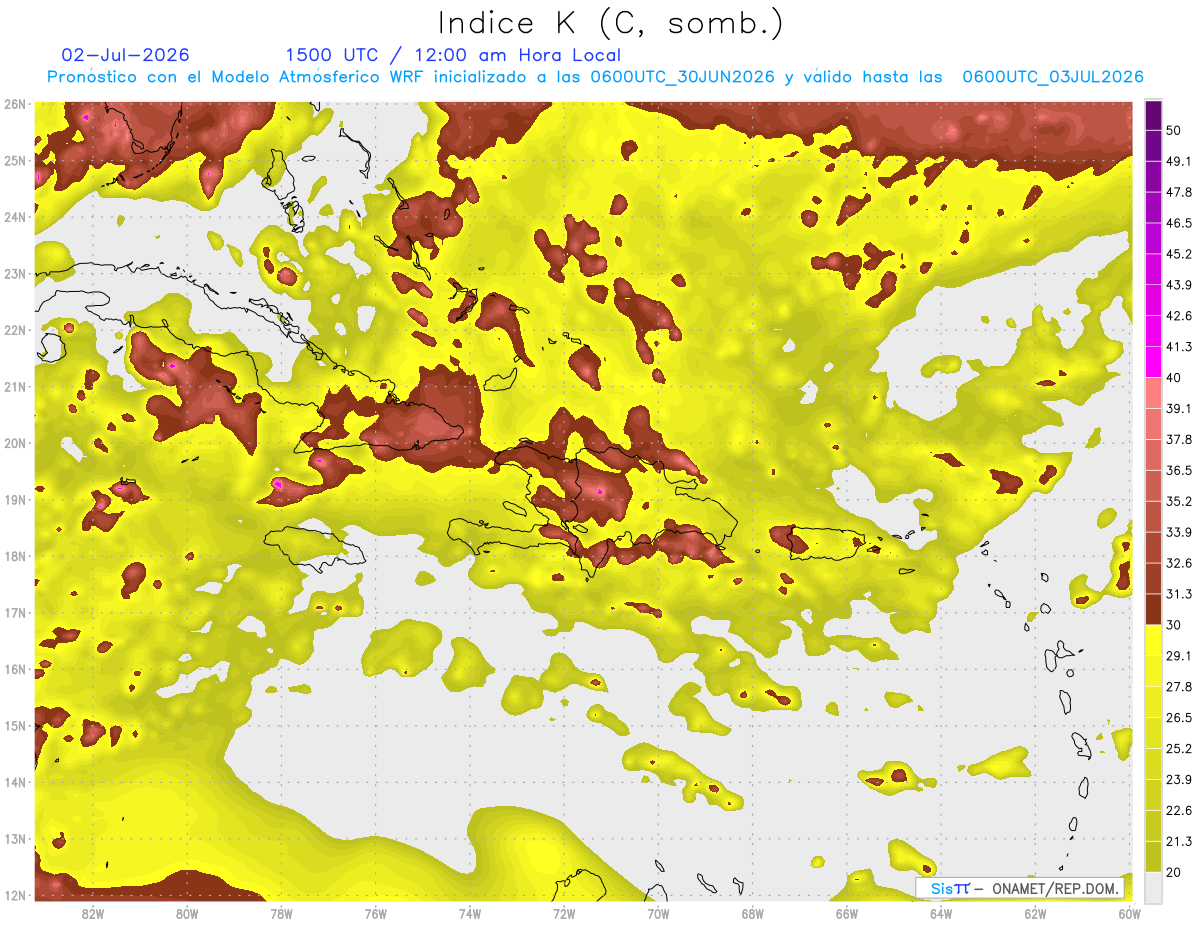Click the '42.6' color scale value
Image resolution: width=1200 pixels, height=927 pixels.
[1179, 316]
